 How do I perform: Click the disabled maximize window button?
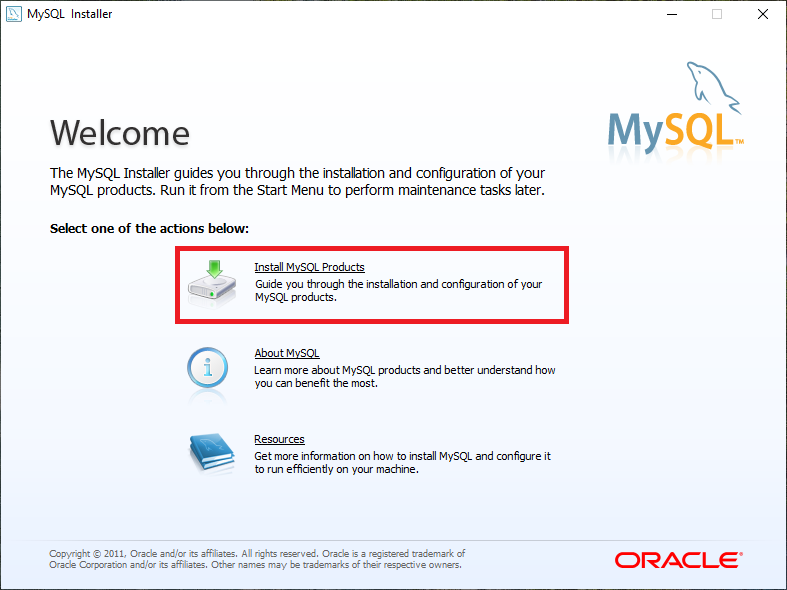717,14
